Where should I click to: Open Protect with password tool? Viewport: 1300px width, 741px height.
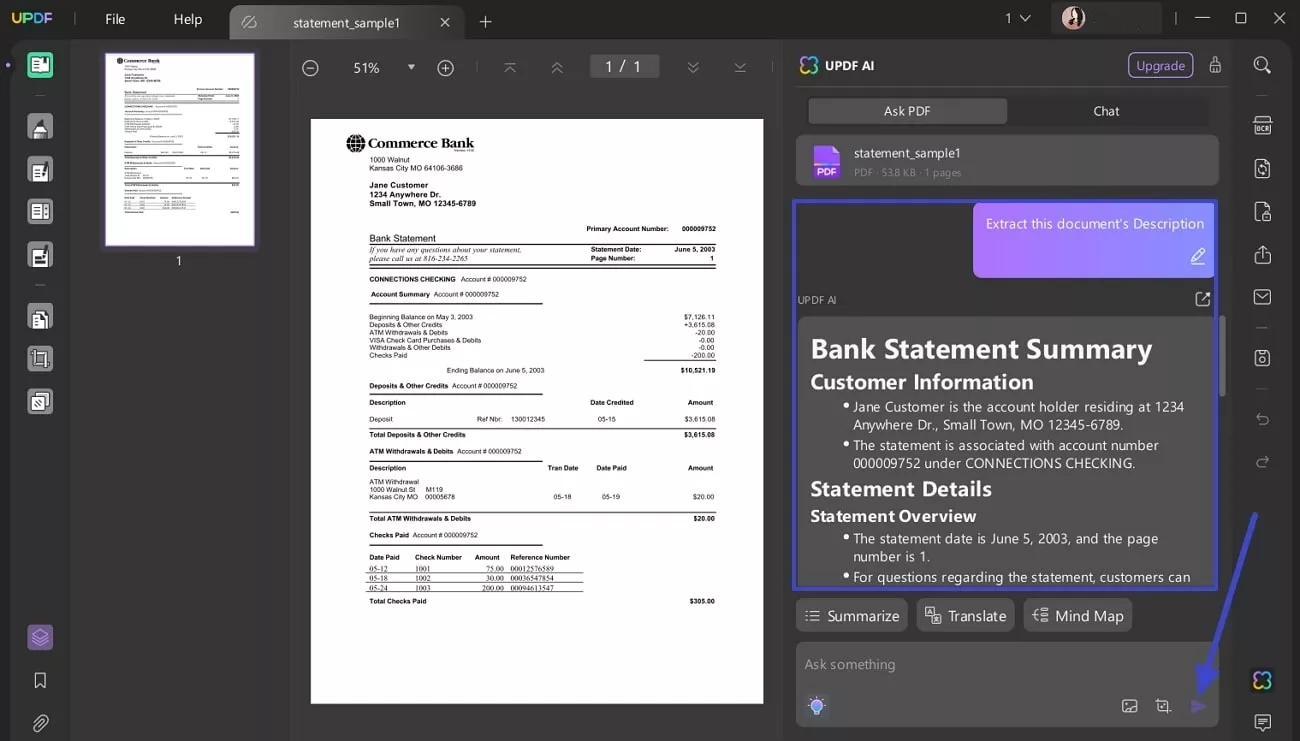(1262, 212)
